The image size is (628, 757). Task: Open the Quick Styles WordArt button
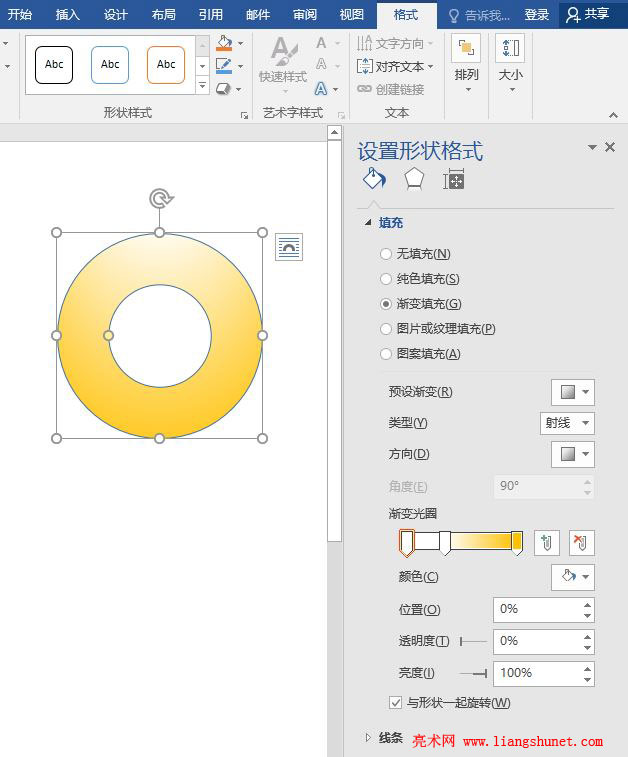tap(283, 65)
